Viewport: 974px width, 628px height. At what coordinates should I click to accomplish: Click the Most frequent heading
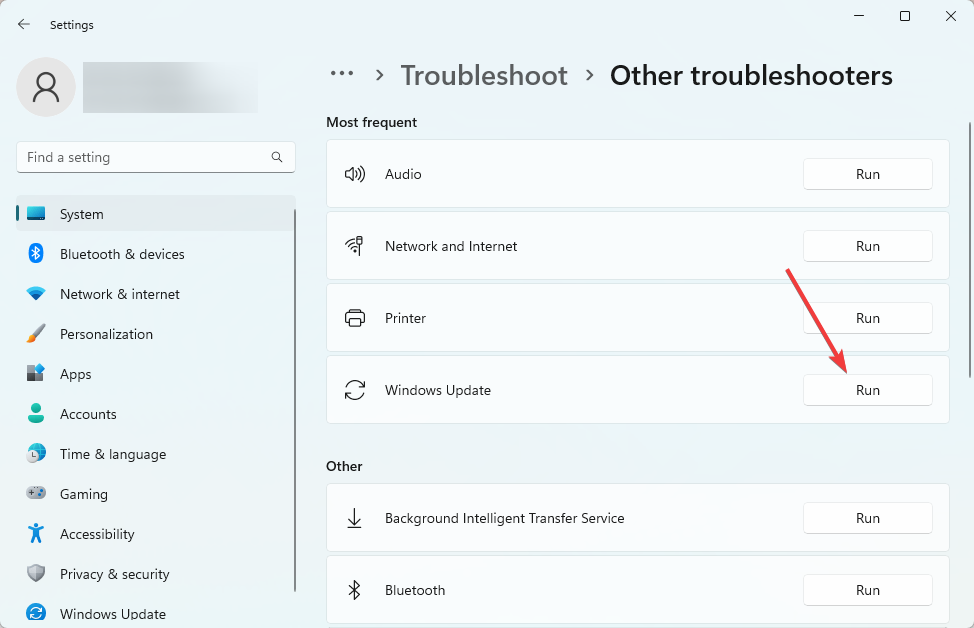pos(371,122)
